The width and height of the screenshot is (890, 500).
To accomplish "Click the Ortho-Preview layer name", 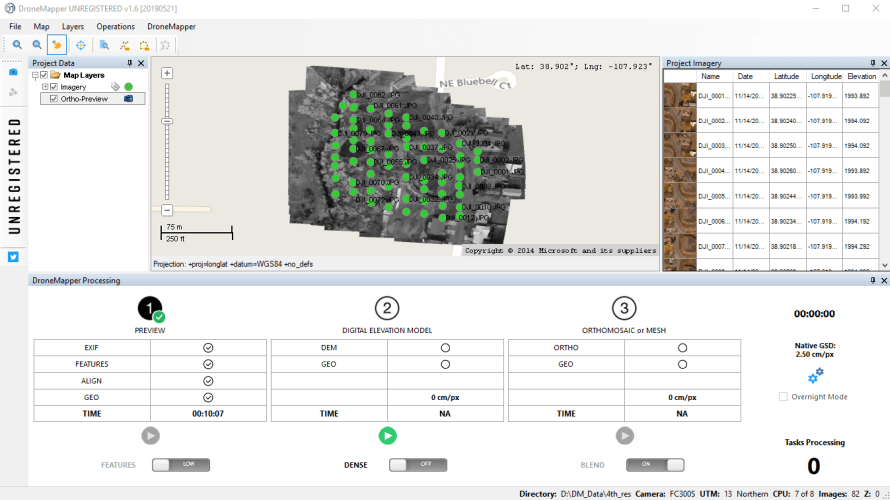I will (x=84, y=99).
